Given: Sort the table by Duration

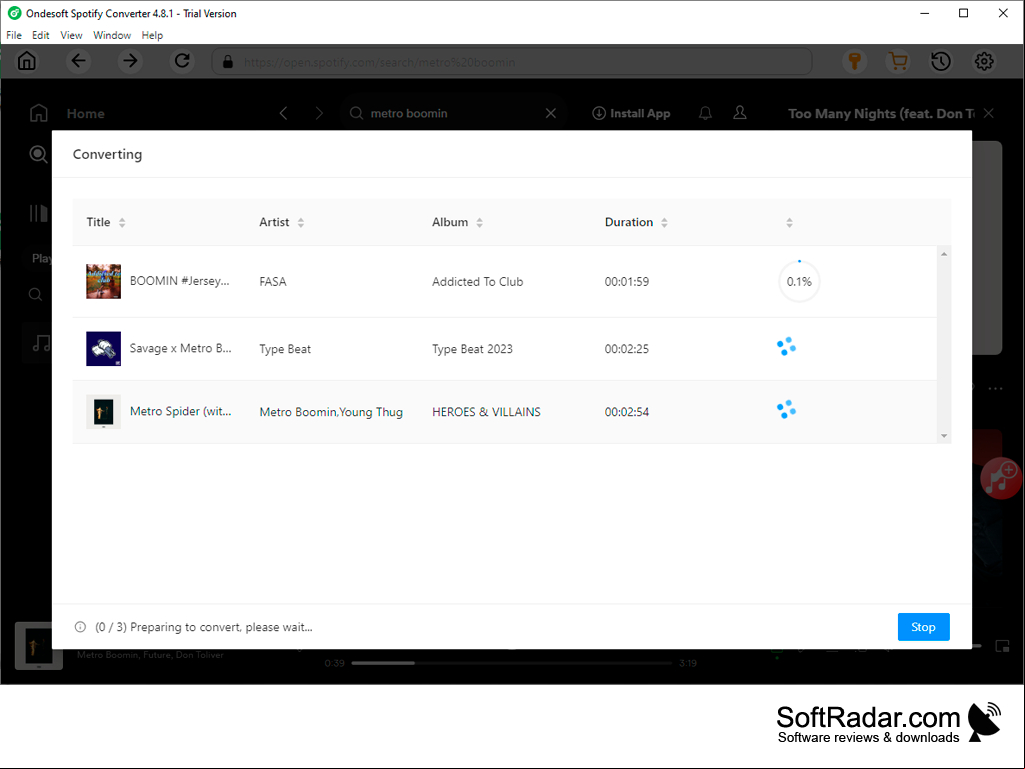Looking at the screenshot, I should [x=664, y=222].
